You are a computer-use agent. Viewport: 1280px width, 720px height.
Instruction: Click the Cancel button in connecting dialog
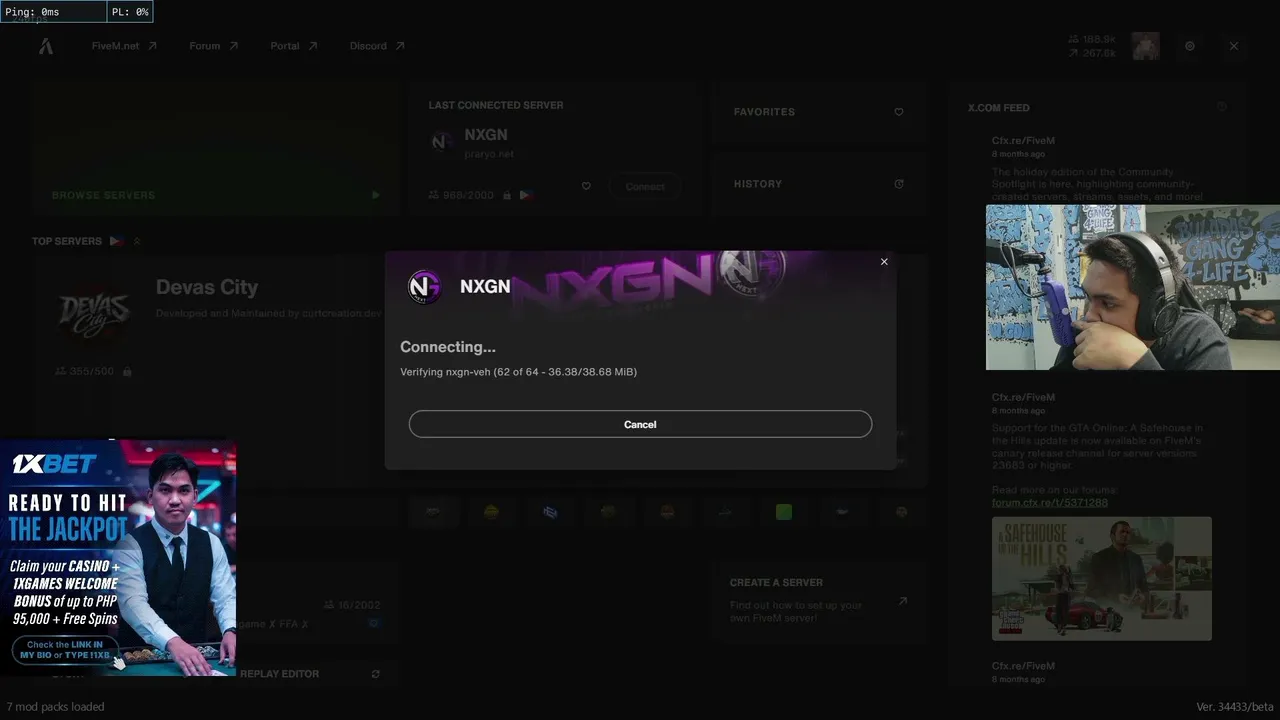pyautogui.click(x=640, y=424)
